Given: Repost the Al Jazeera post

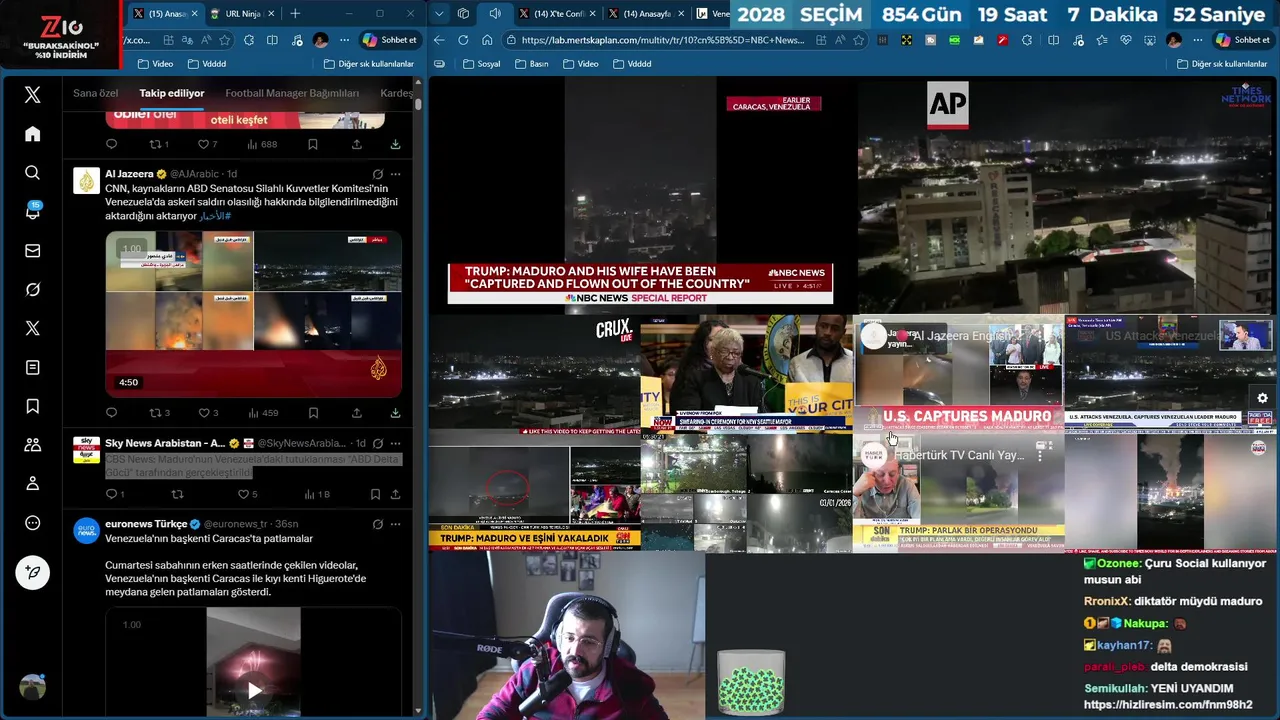Looking at the screenshot, I should 160,413.
